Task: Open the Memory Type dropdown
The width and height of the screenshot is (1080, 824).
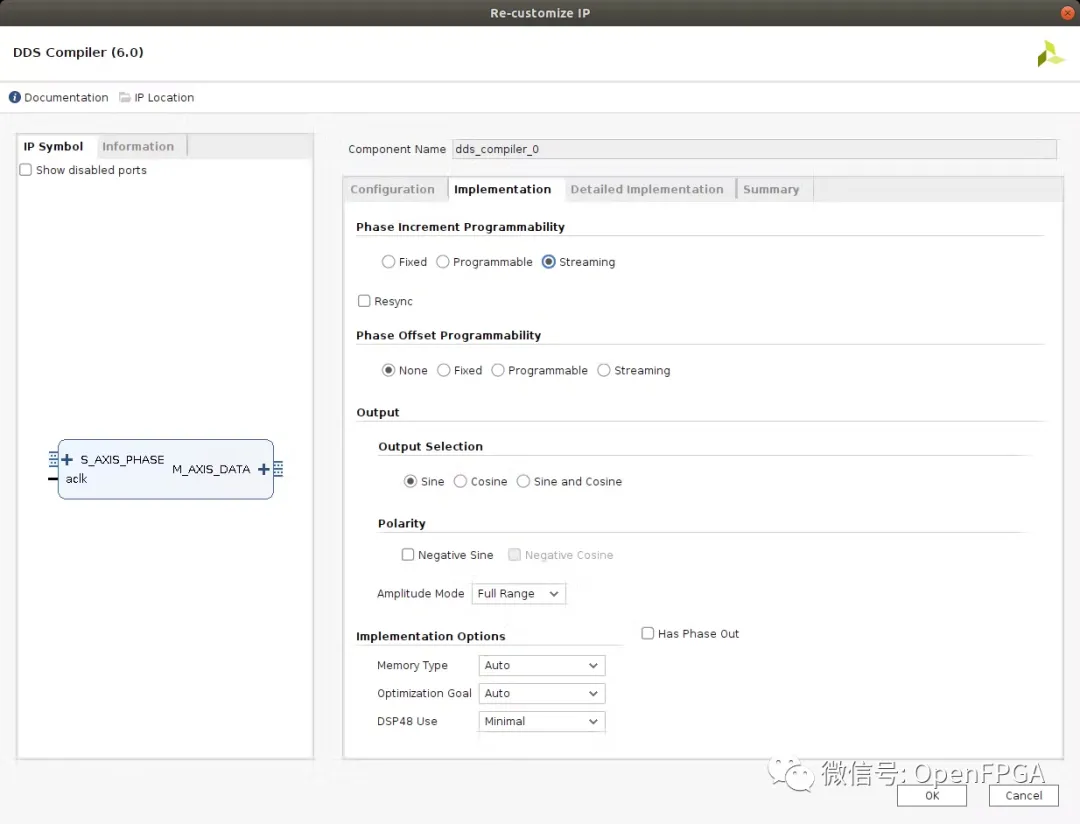Action: click(x=541, y=666)
